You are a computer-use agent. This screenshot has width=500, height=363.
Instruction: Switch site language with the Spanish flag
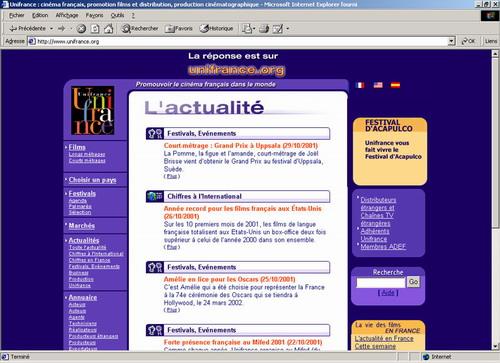tap(395, 85)
